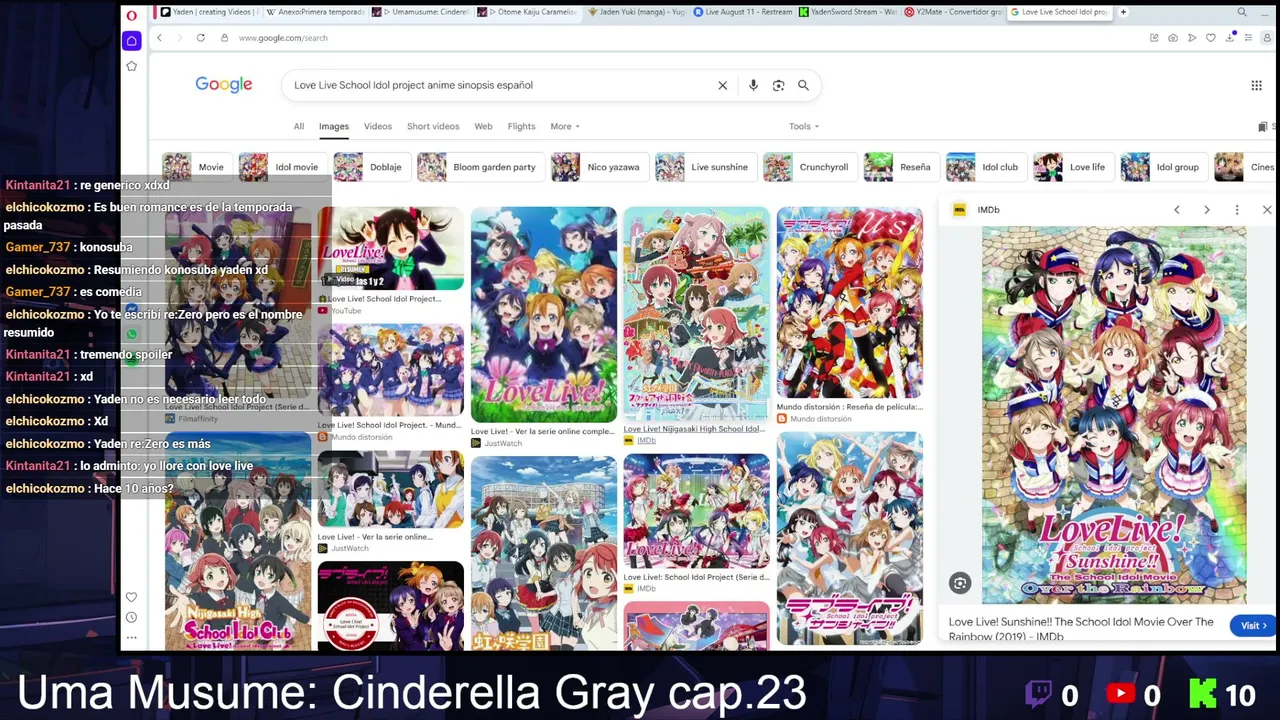
Task: Open the tab search magnifier in the title bar
Action: pyautogui.click(x=1242, y=12)
